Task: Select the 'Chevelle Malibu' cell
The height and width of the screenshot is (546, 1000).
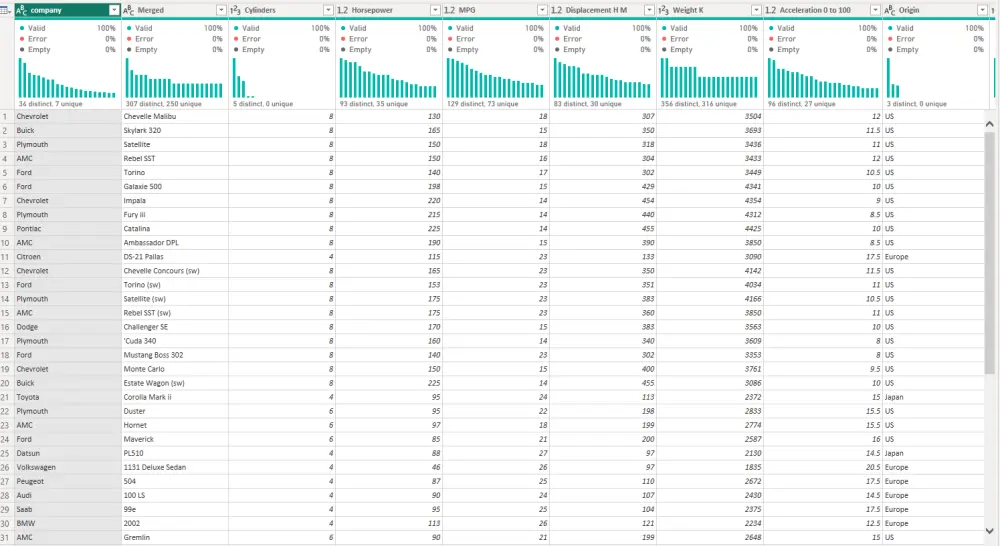Action: pos(175,116)
